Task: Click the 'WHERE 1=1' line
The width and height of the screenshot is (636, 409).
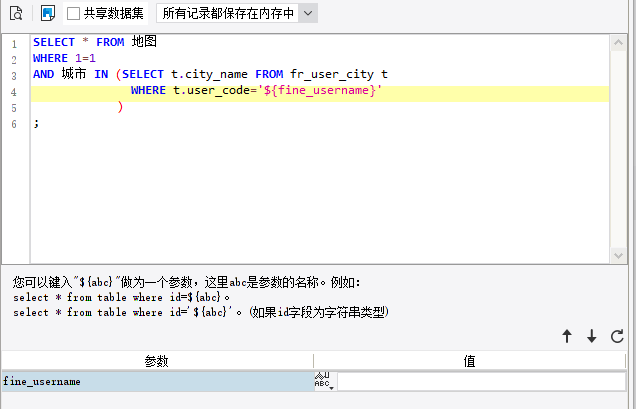Action: pyautogui.click(x=64, y=58)
